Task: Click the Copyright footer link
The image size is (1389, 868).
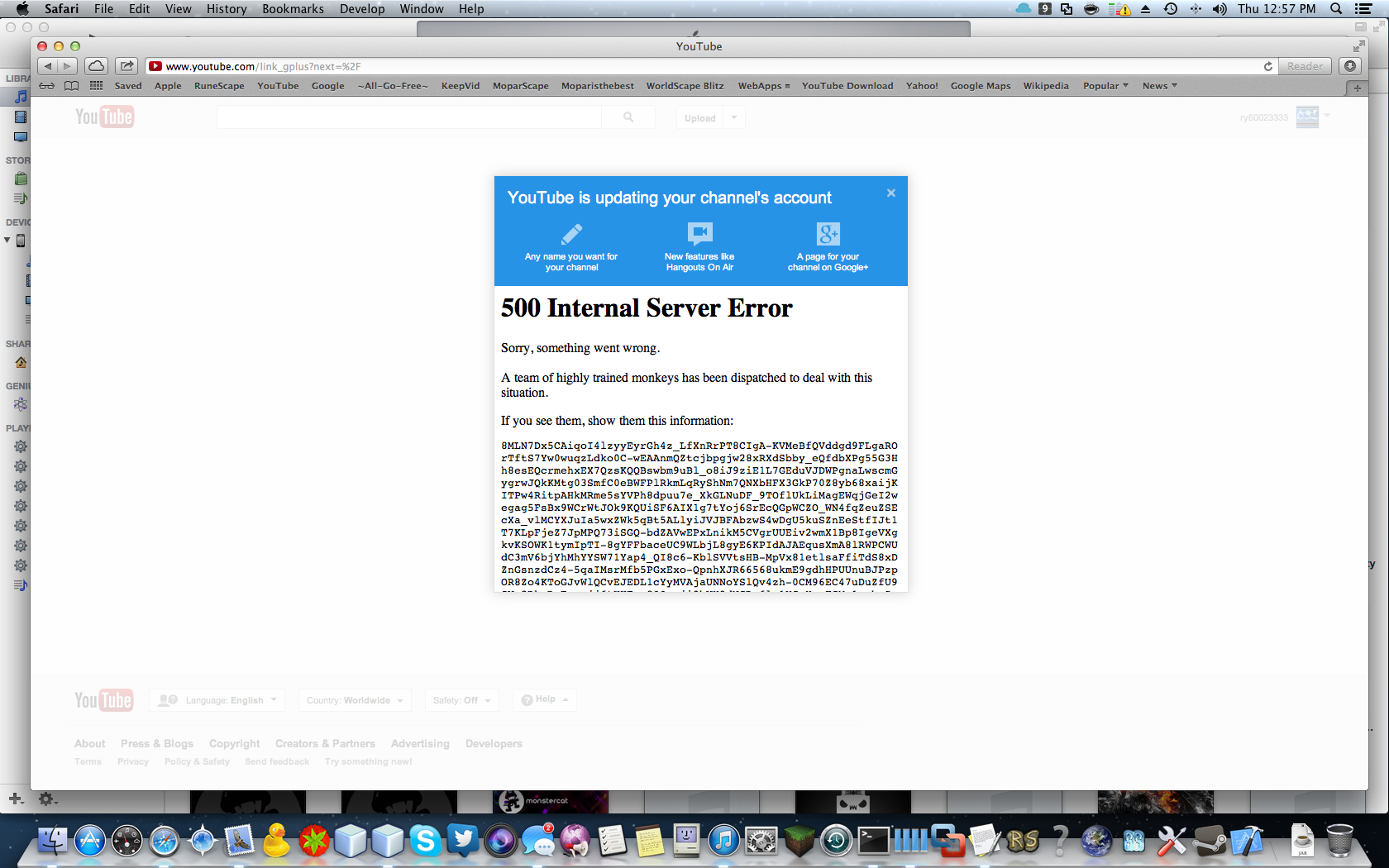Action: (234, 744)
